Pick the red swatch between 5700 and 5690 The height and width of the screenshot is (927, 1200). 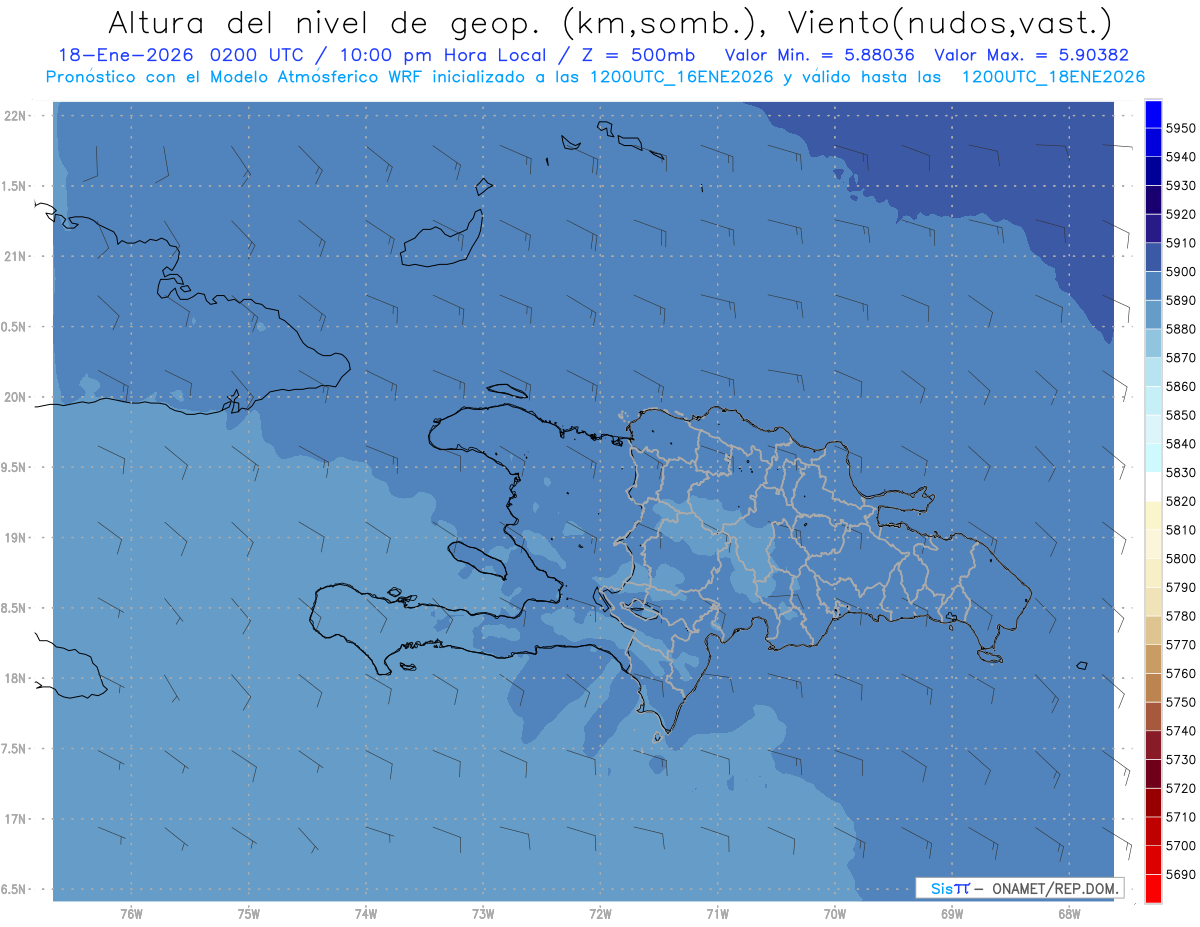(x=1153, y=859)
